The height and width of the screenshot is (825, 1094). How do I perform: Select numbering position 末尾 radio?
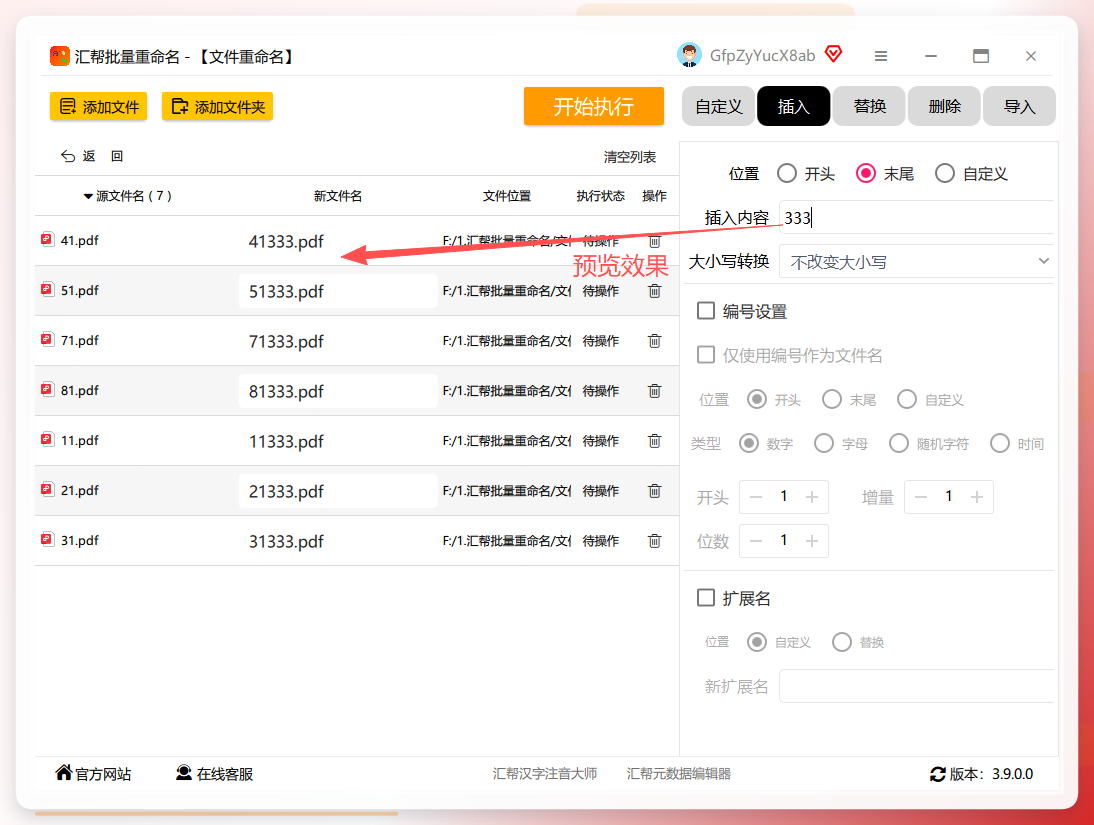click(832, 399)
